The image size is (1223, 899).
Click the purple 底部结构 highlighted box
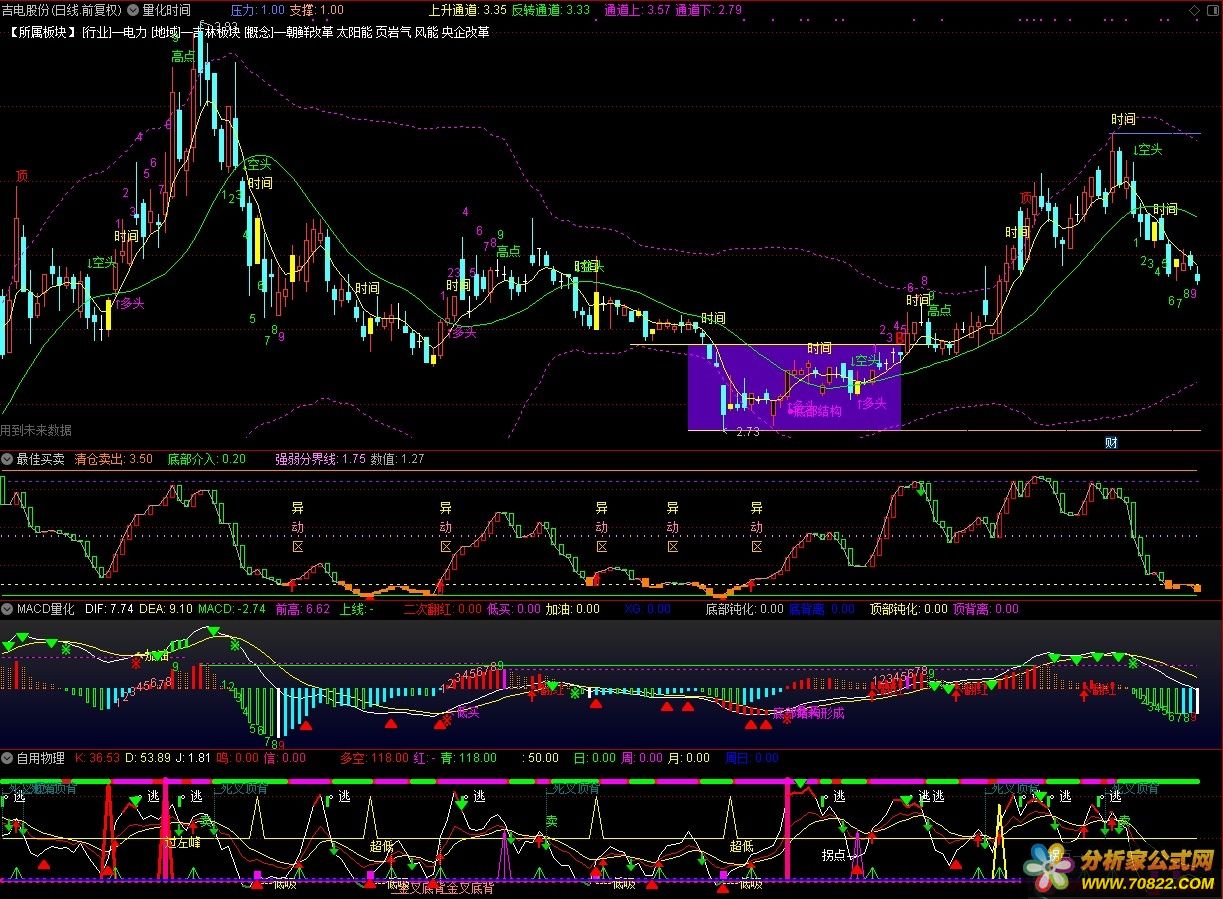point(794,387)
